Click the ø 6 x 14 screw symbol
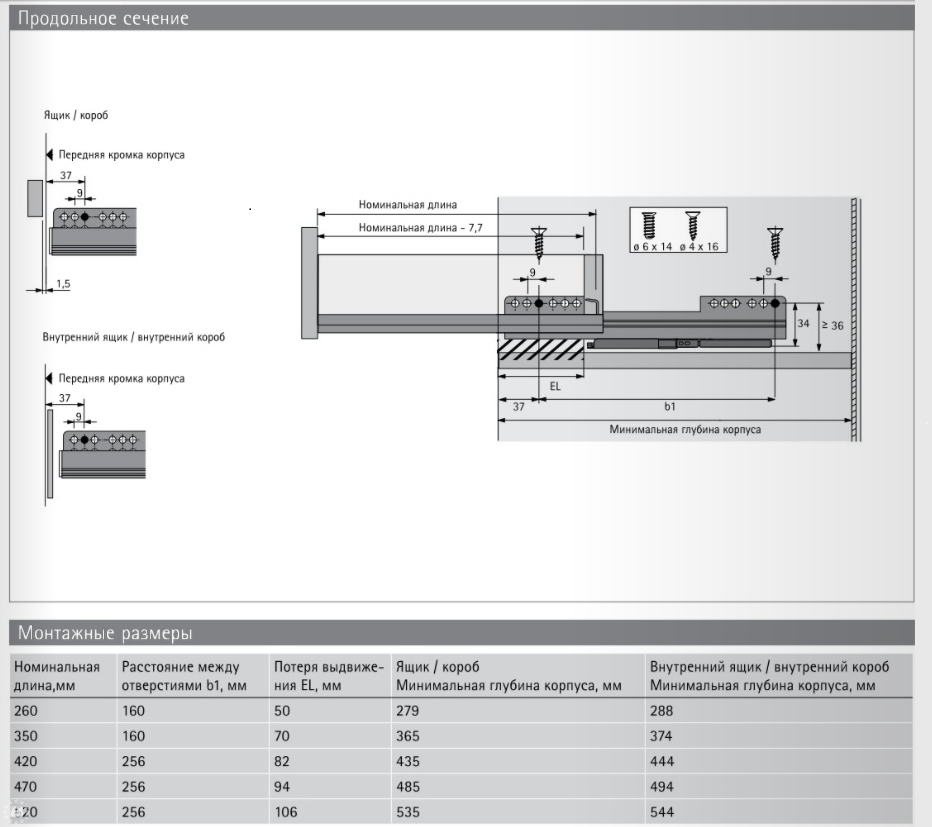Image resolution: width=932 pixels, height=827 pixels. point(650,225)
